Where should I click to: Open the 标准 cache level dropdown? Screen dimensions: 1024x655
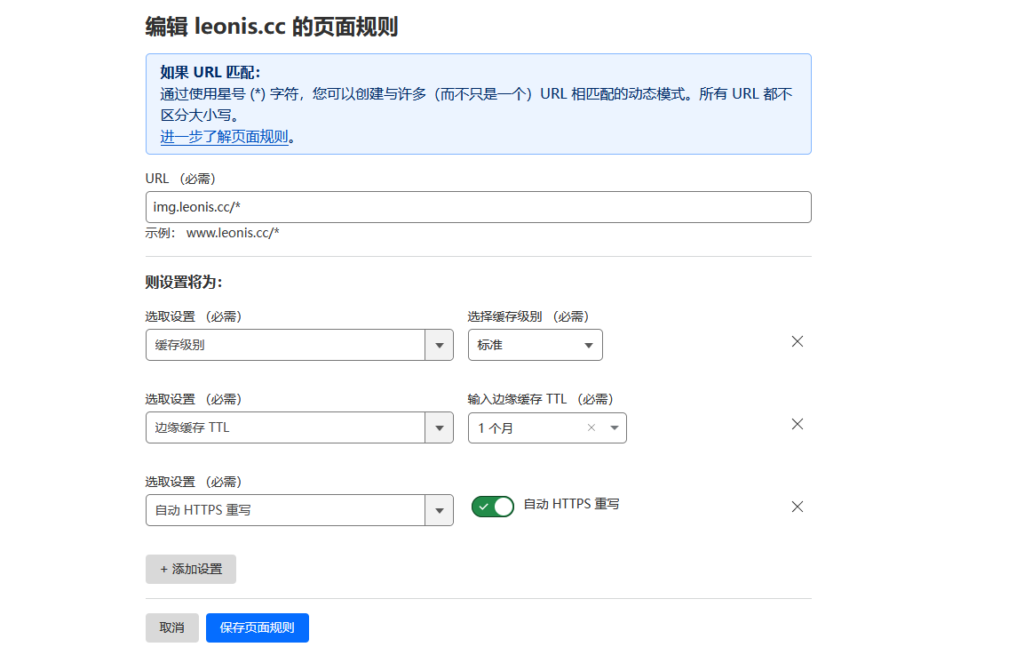coord(534,346)
